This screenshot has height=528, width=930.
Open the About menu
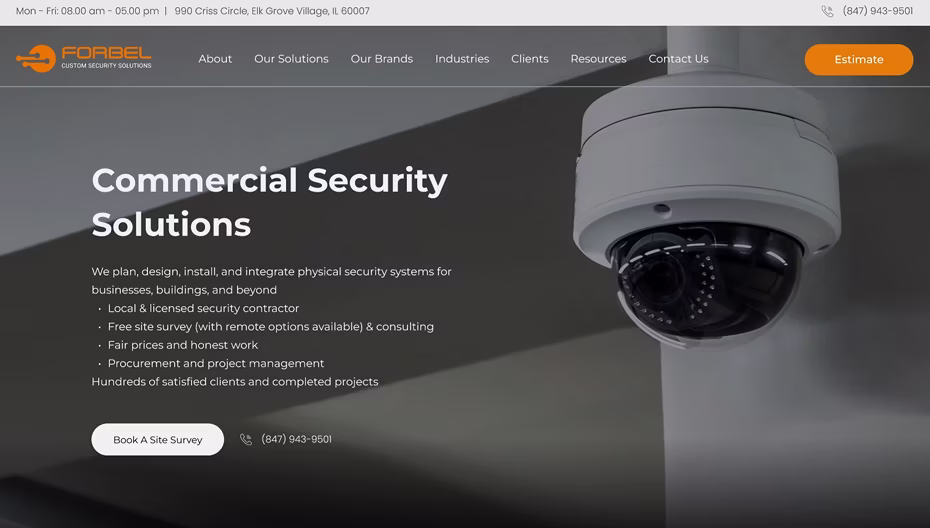click(x=215, y=59)
